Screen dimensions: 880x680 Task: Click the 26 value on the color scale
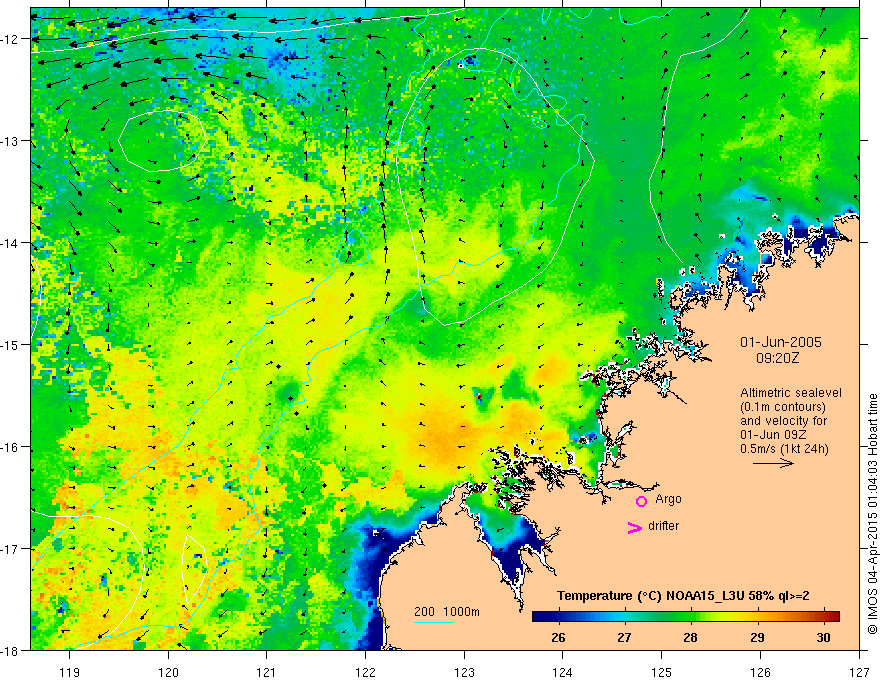tap(558, 637)
